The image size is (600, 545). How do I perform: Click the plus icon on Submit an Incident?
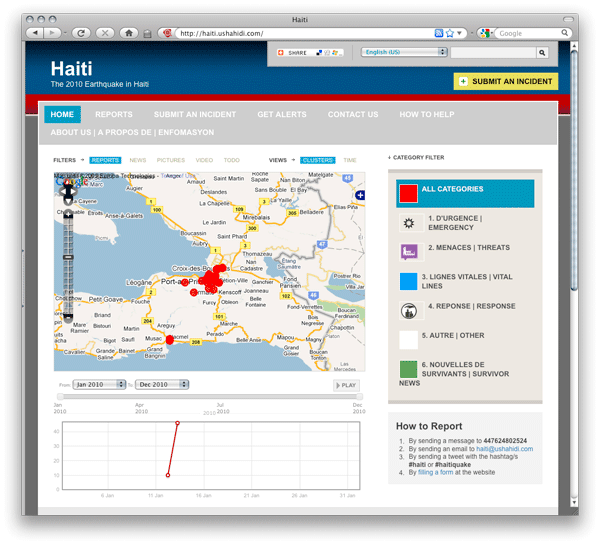463,81
